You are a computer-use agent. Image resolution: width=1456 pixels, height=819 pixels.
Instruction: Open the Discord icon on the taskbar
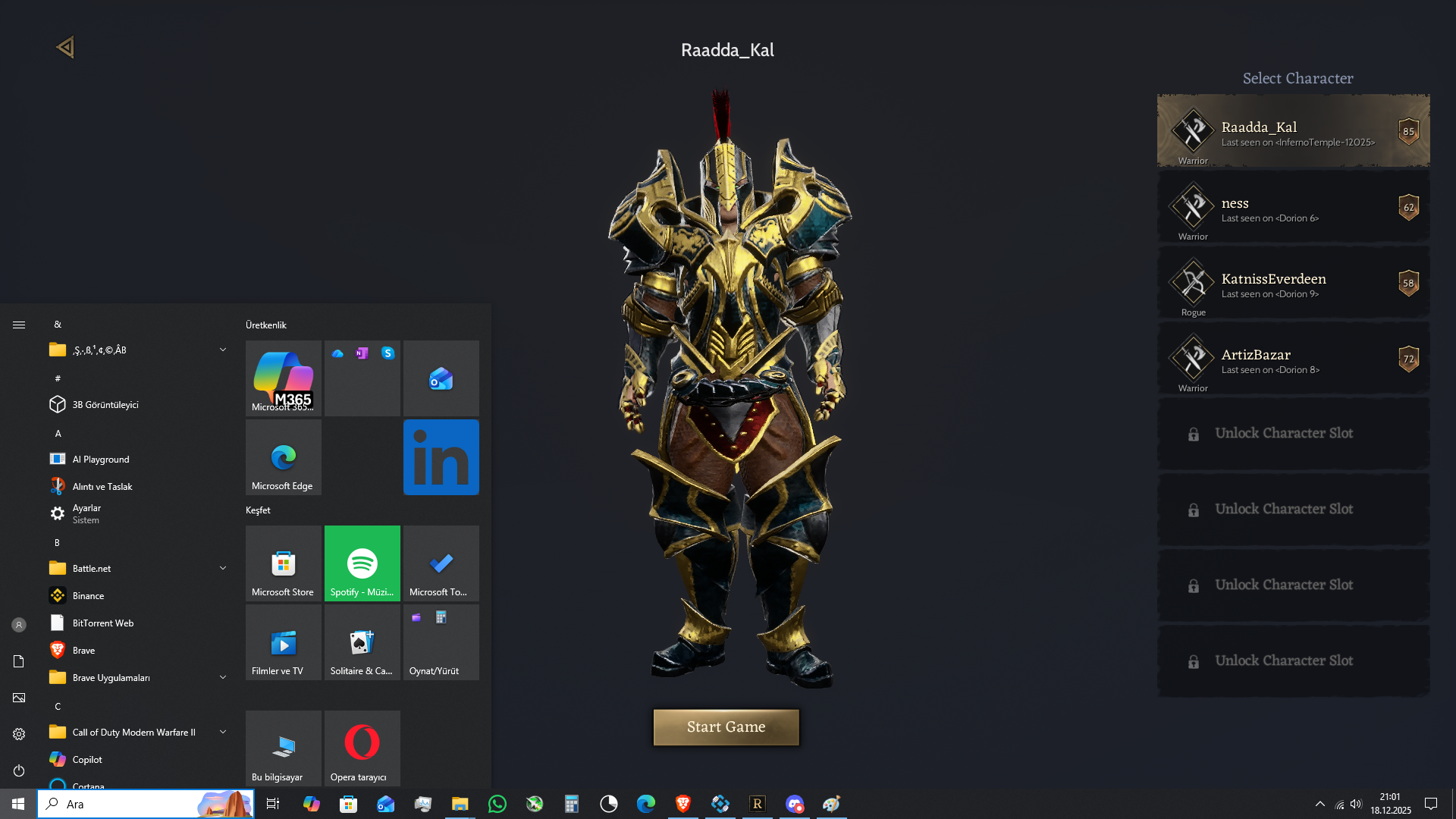pyautogui.click(x=795, y=804)
